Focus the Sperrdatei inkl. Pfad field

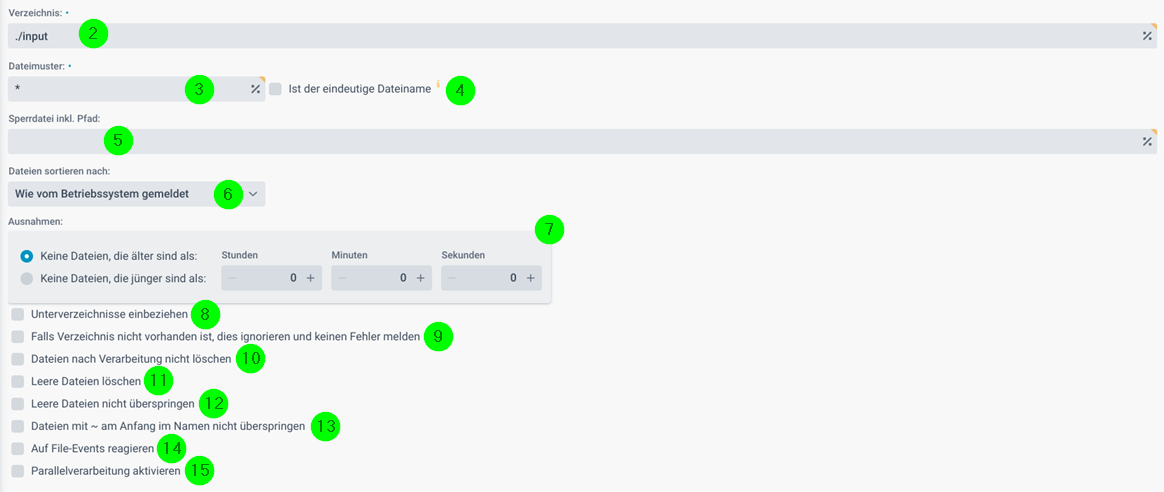pyautogui.click(x=583, y=142)
